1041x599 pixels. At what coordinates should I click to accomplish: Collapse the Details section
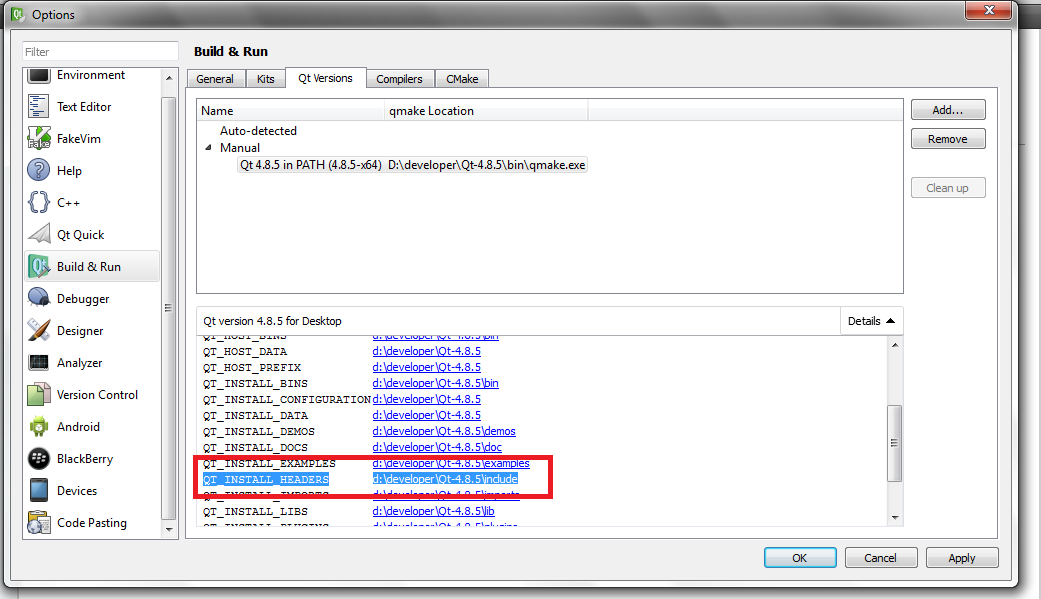tap(871, 321)
